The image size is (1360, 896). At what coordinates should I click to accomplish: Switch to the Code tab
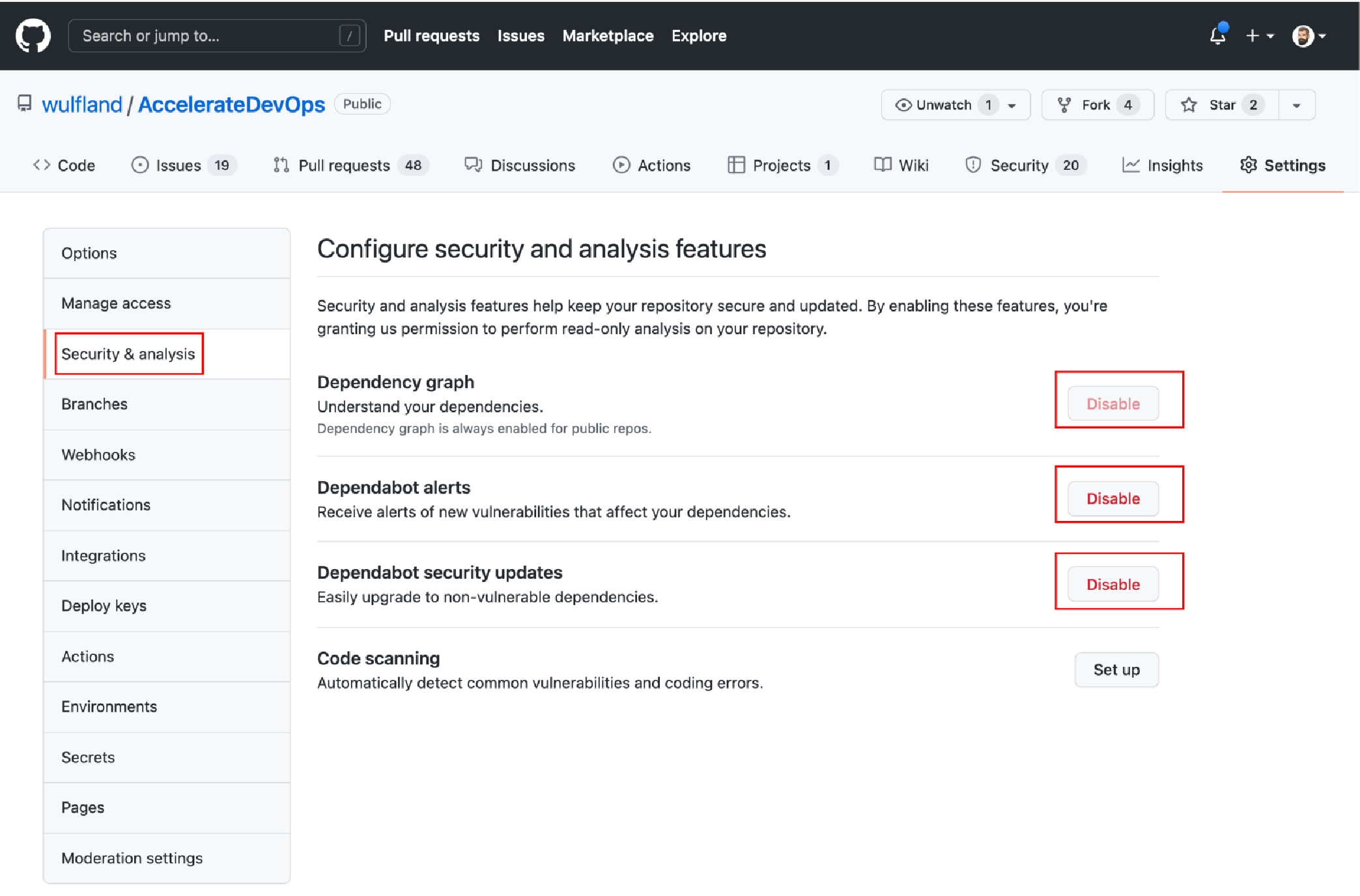64,165
